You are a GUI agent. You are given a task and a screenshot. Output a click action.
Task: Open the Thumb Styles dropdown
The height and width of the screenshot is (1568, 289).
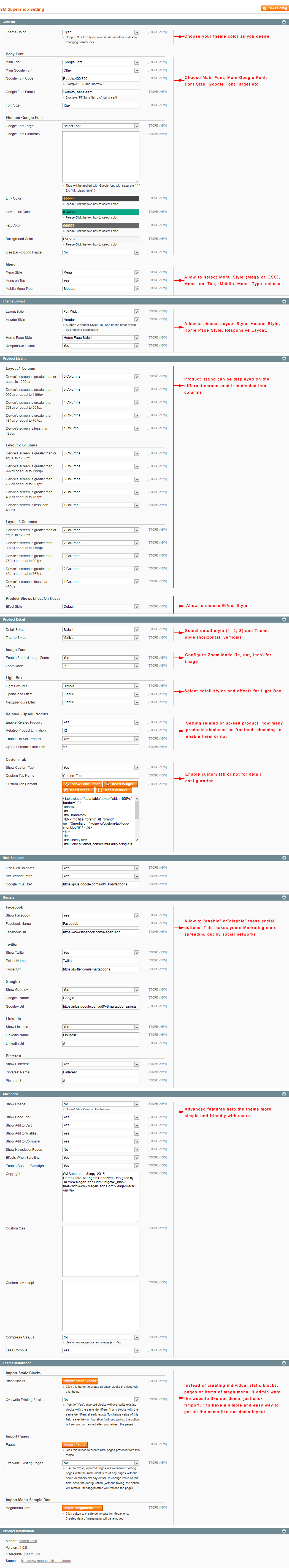coord(101,638)
